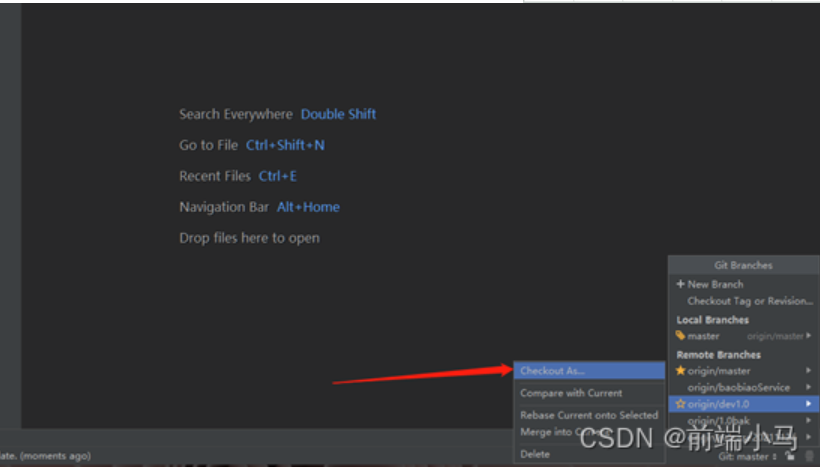Click the Git Branches popup title
This screenshot has width=820, height=473.
(x=744, y=265)
